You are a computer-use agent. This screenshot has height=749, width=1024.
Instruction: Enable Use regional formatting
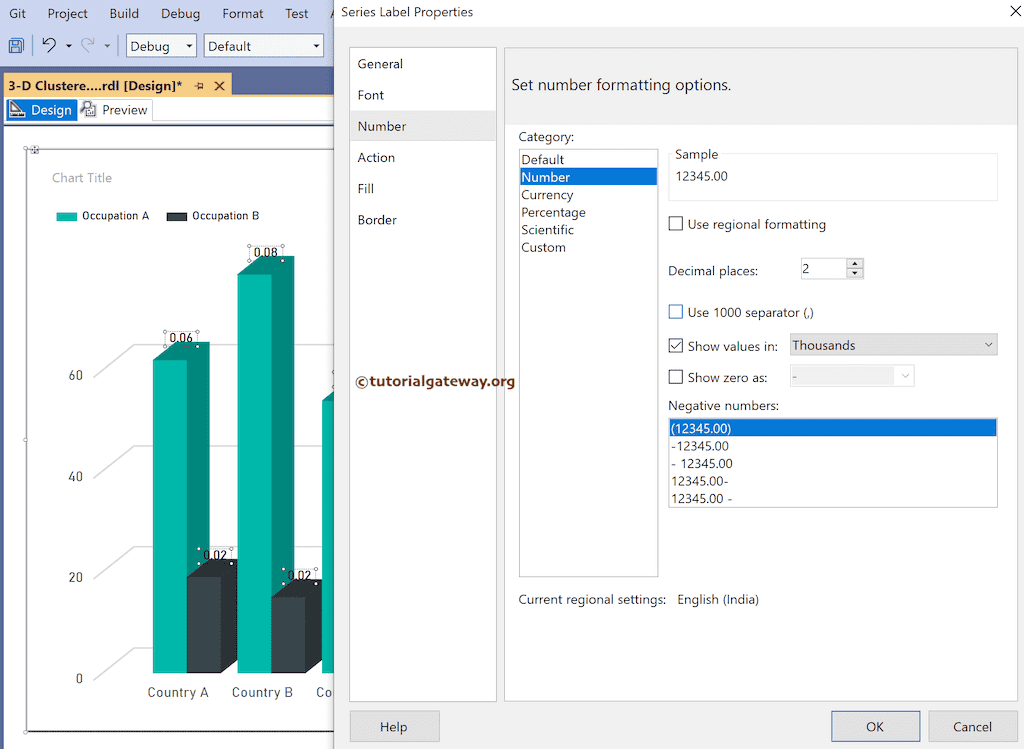pyautogui.click(x=675, y=225)
